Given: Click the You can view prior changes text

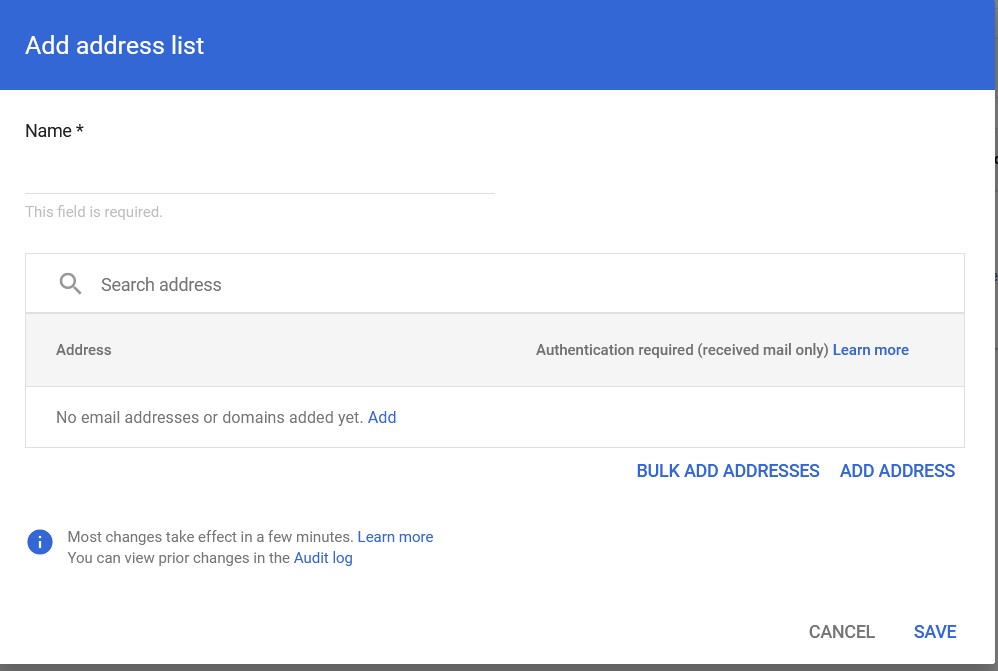Looking at the screenshot, I should 178,558.
